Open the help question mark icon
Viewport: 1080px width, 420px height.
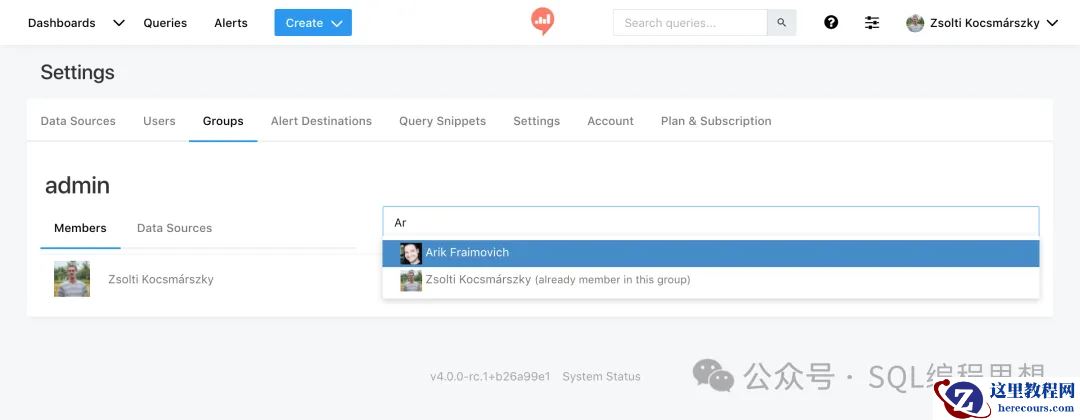[831, 23]
